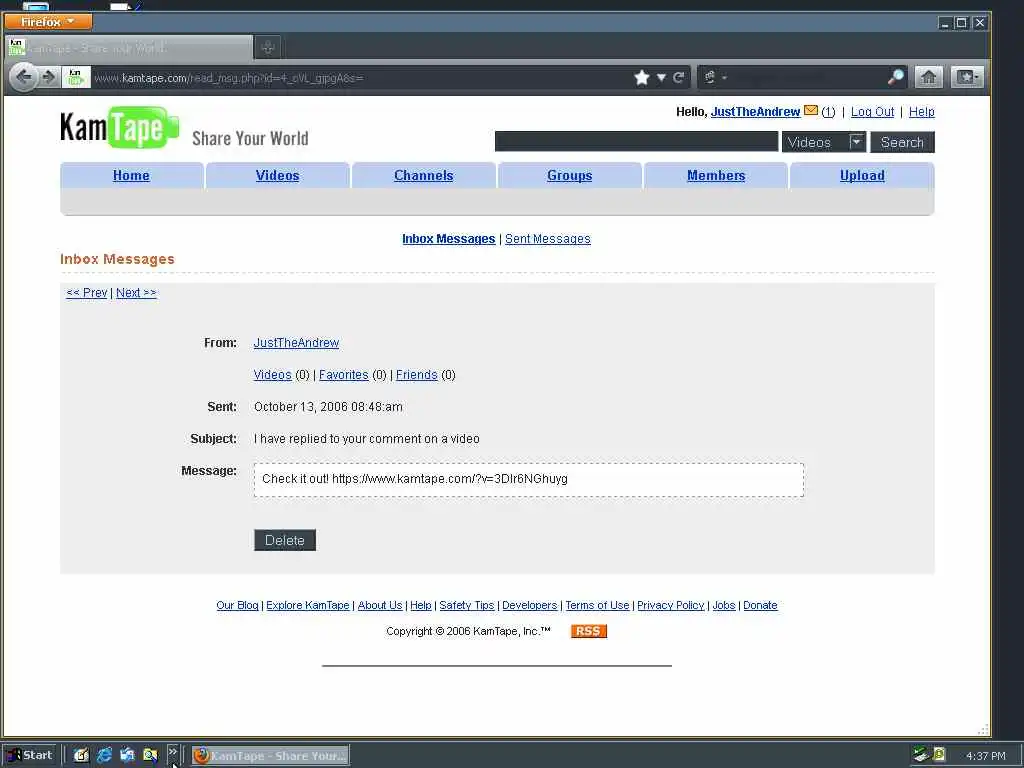Click the browser forward arrow button
This screenshot has height=768, width=1024.
(x=49, y=78)
